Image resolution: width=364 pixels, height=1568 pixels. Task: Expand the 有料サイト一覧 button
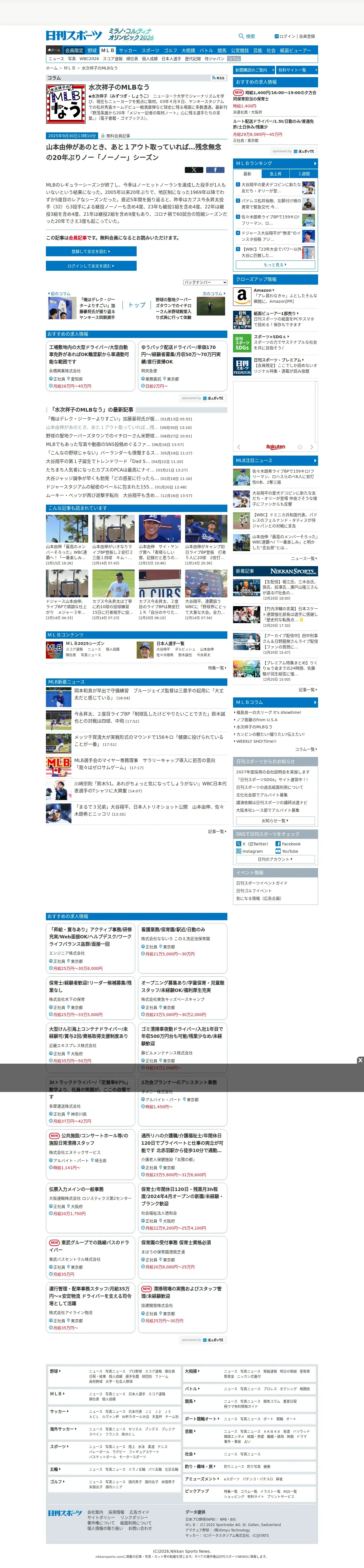(297, 70)
